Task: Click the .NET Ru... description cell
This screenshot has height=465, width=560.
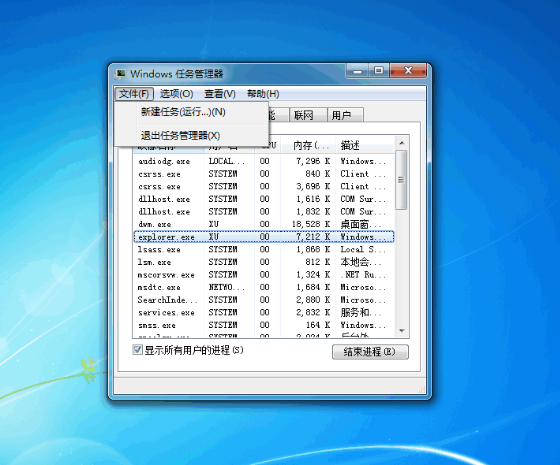Action: pyautogui.click(x=363, y=275)
